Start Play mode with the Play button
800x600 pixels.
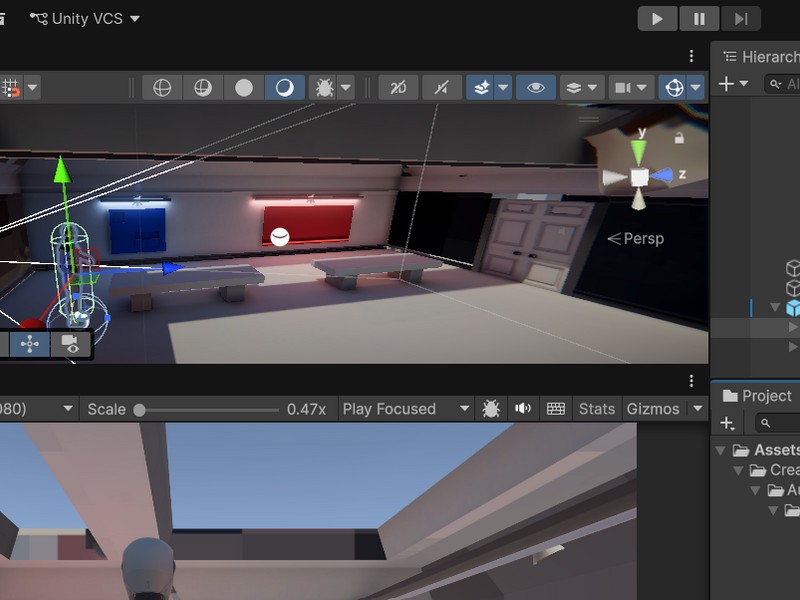pos(657,19)
